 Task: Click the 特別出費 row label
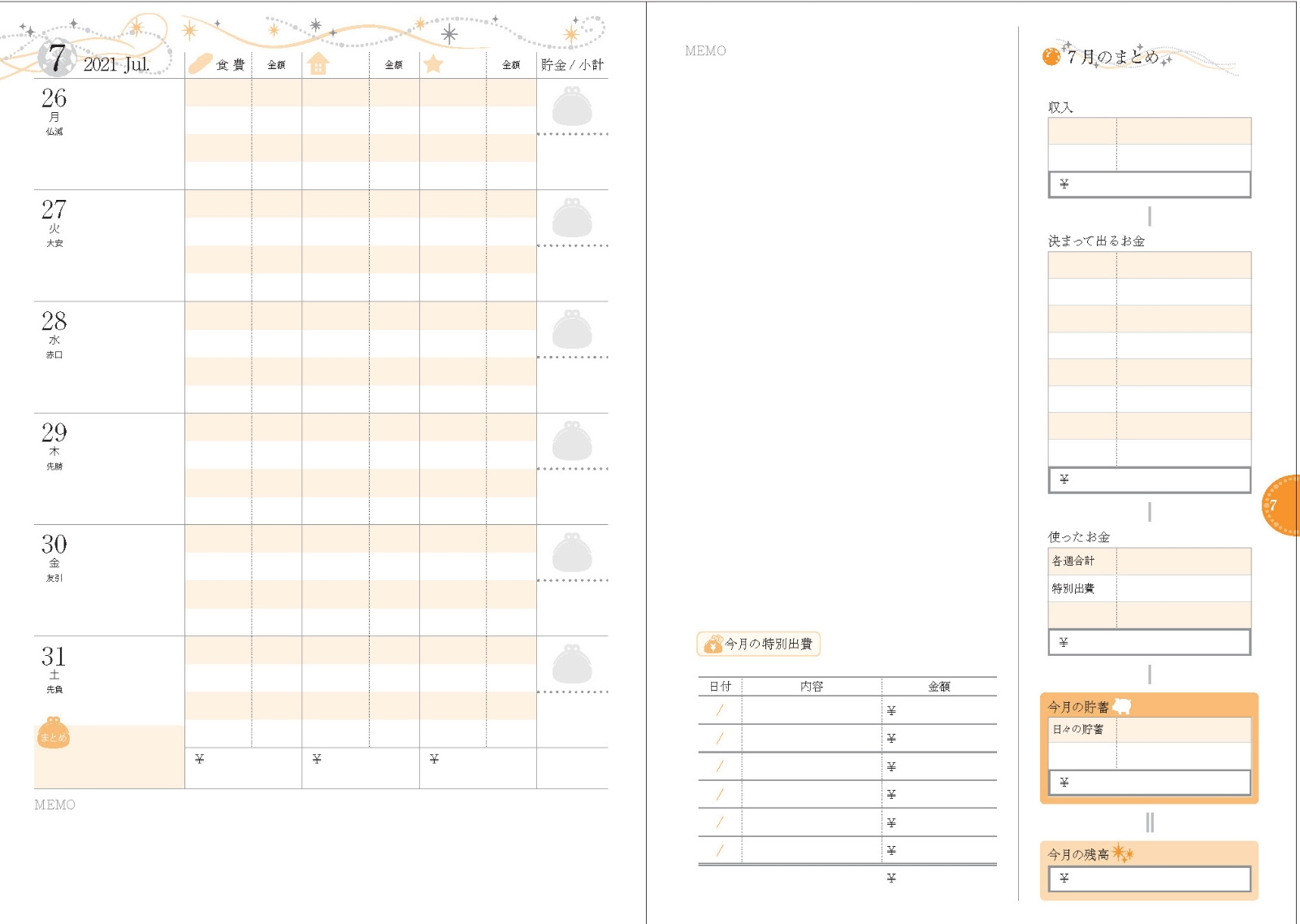[x=1072, y=588]
